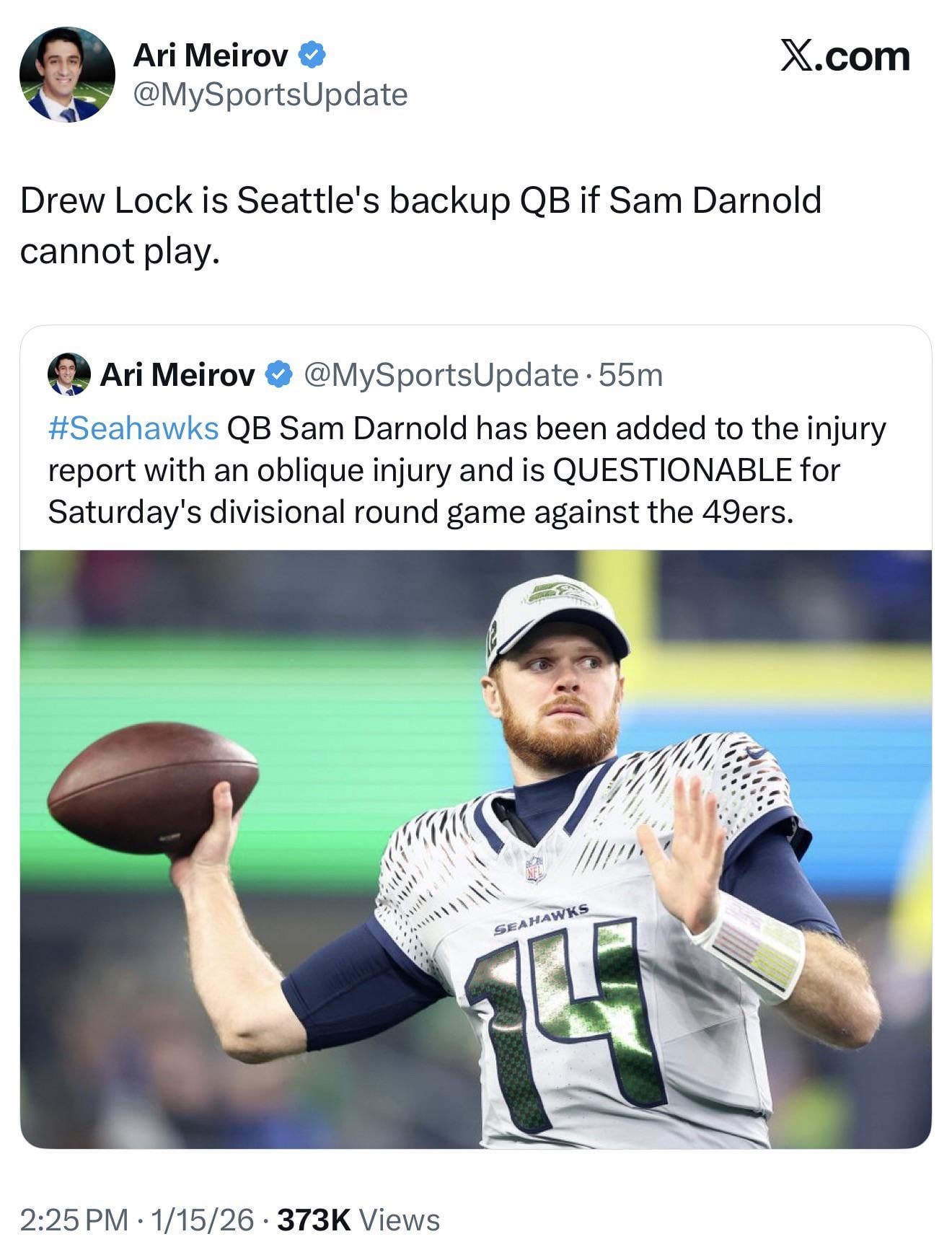The height and width of the screenshot is (1260, 952).
Task: View Sam Darnold photo in quoted tweet
Action: click(x=476, y=849)
